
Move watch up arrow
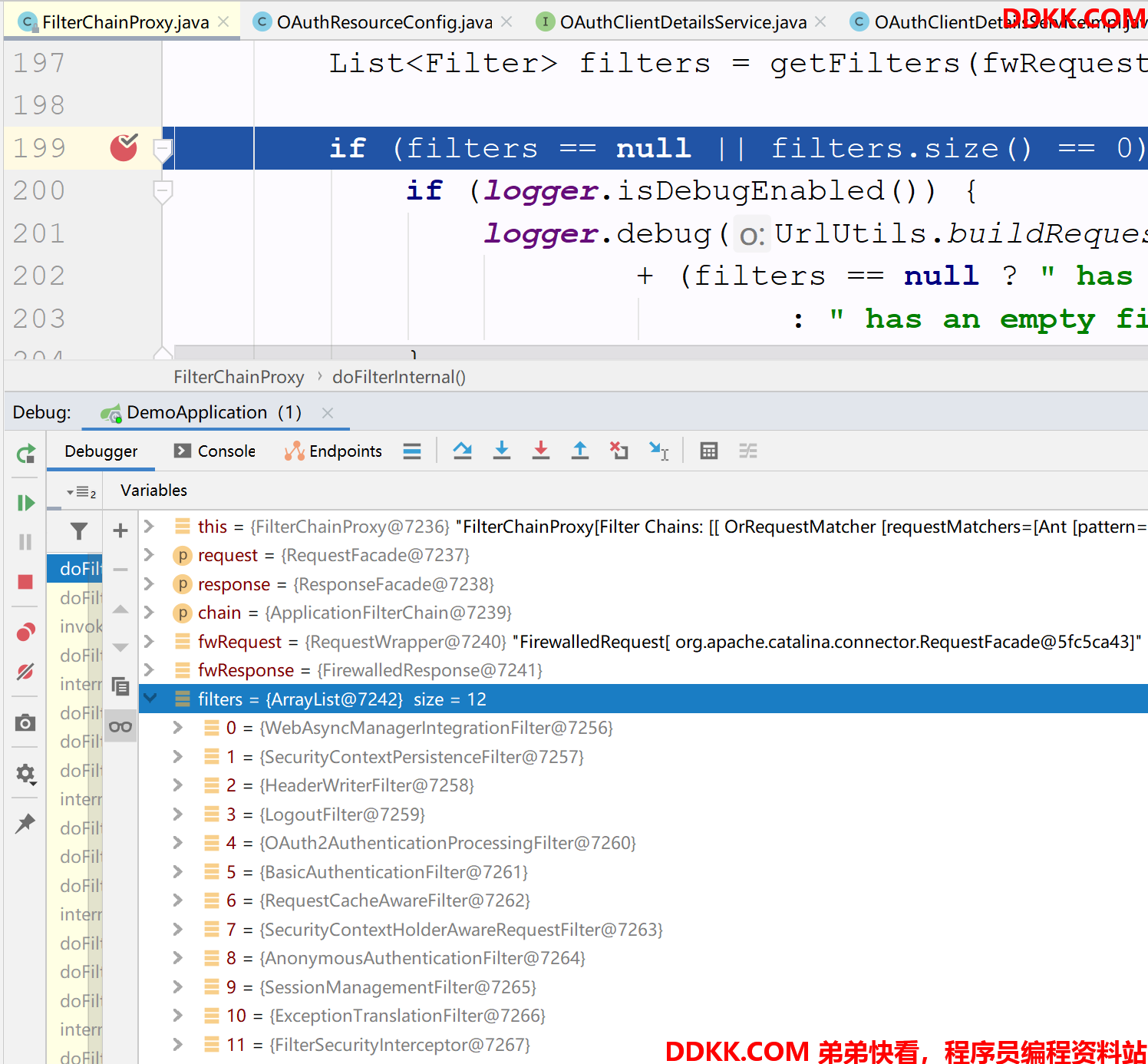(120, 610)
